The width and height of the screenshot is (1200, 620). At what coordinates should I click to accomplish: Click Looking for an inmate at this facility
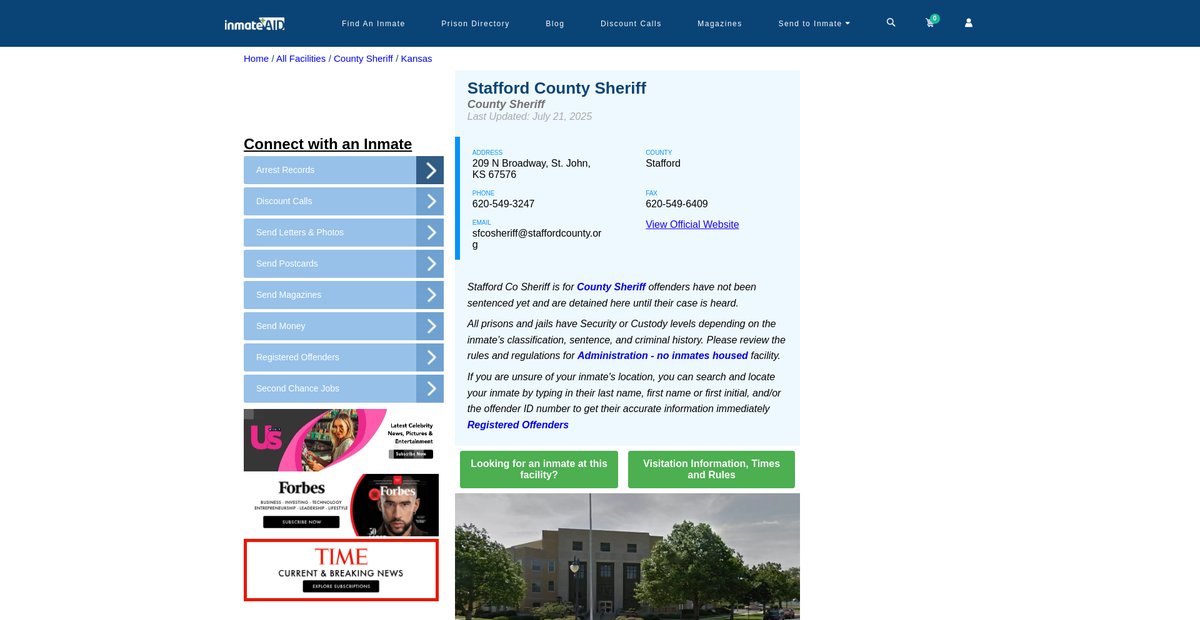pos(539,469)
